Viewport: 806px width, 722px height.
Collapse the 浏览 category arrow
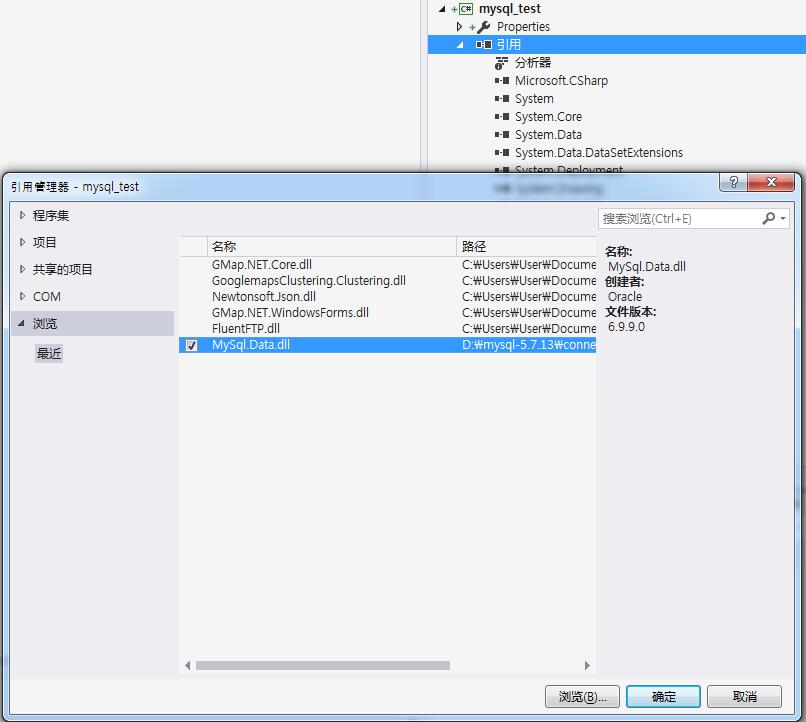(x=22, y=323)
